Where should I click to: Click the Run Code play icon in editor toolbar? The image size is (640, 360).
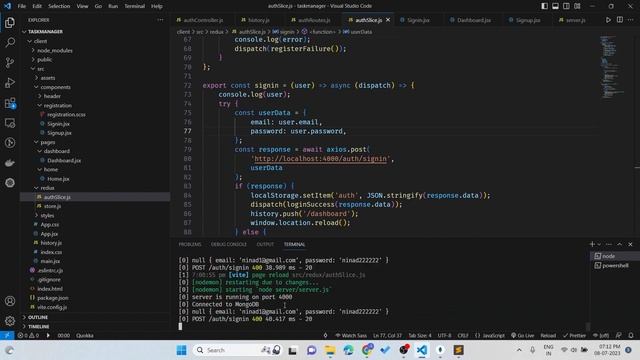(608, 20)
